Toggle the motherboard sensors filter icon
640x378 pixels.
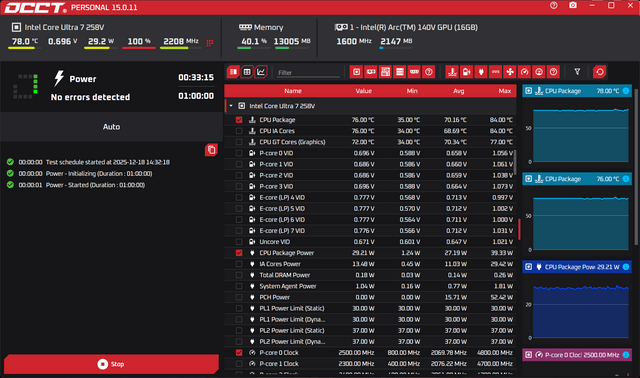pos(385,72)
